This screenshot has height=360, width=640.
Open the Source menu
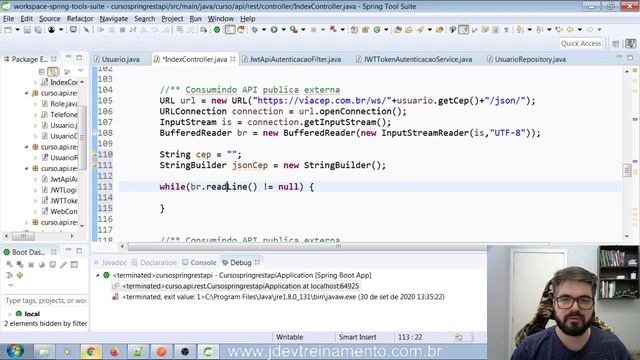point(49,19)
